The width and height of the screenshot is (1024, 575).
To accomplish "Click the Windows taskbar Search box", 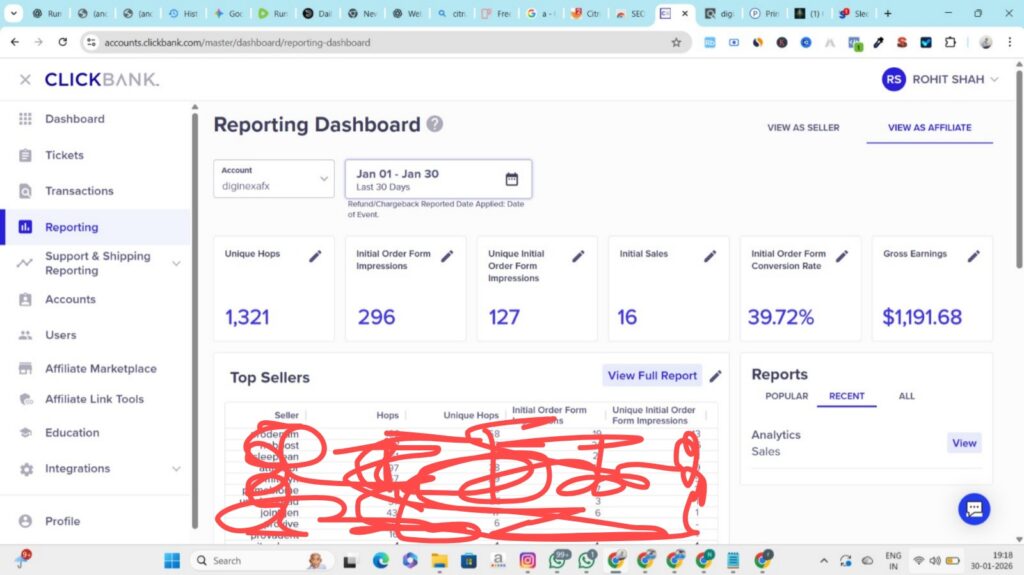I will tap(250, 560).
